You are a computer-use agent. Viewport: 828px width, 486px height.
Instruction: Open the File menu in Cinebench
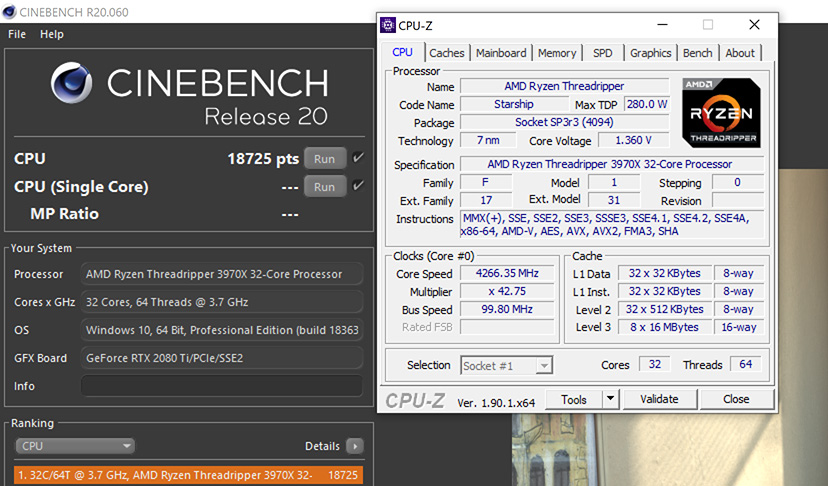coord(17,34)
